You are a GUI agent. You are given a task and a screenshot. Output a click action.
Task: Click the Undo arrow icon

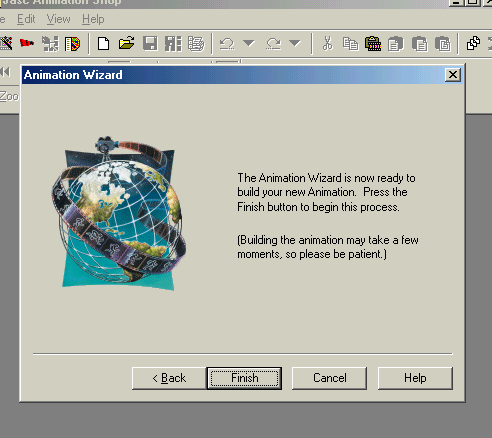coord(227,44)
